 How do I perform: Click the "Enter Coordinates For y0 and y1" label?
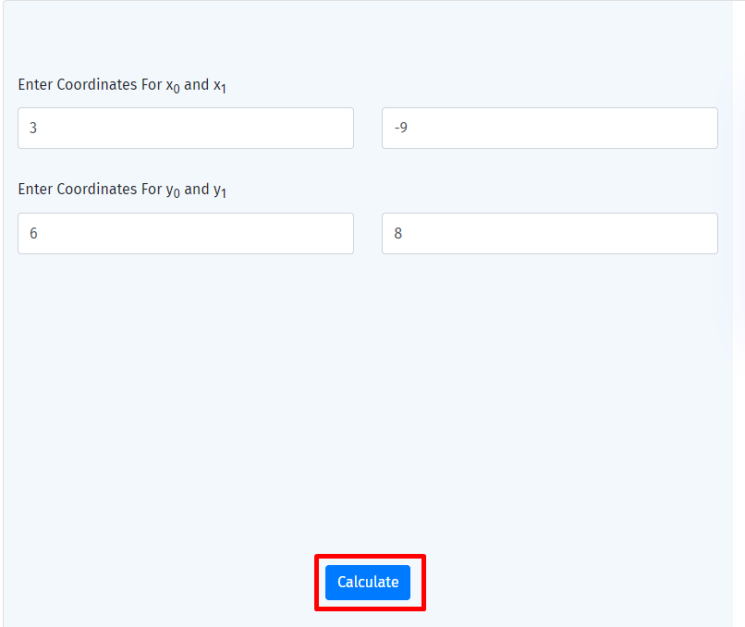click(x=122, y=190)
